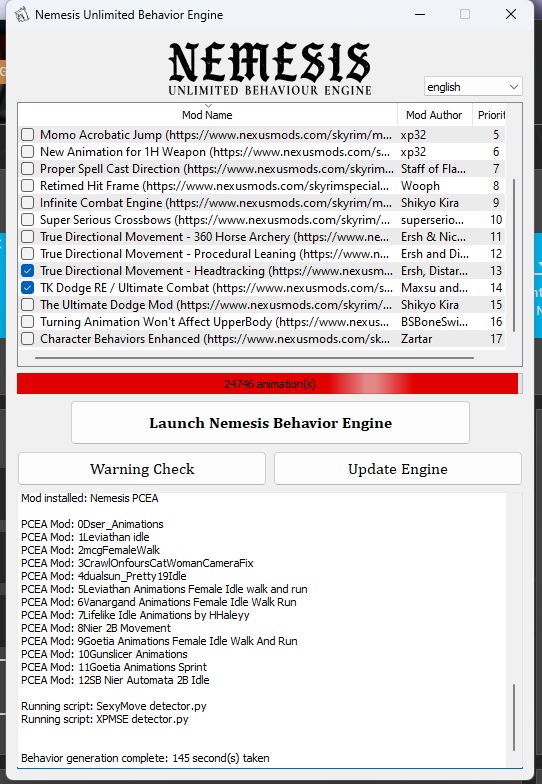Viewport: 542px width, 784px height.
Task: Select priority cell 17
Action: point(496,338)
